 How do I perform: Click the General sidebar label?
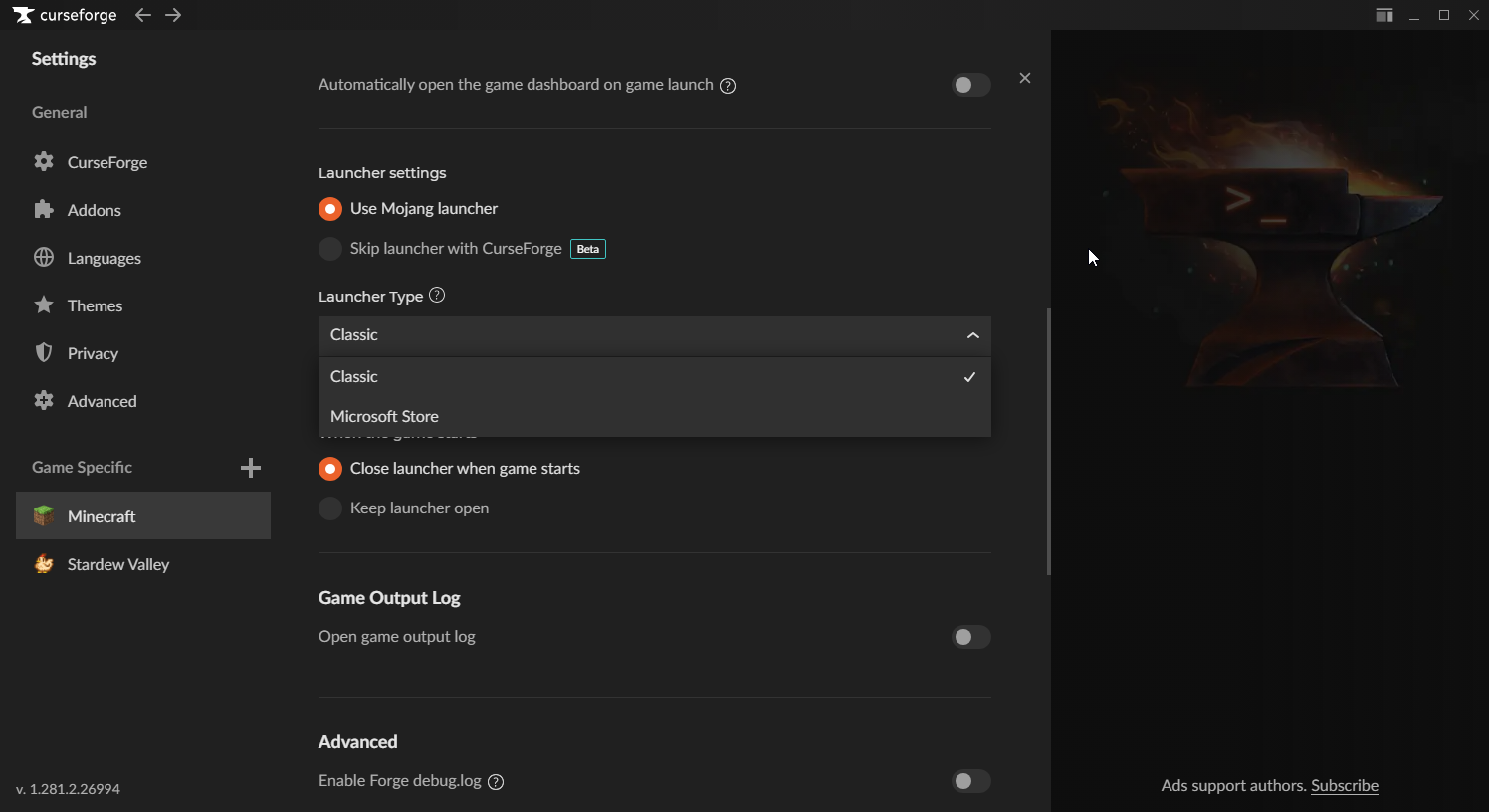click(60, 113)
